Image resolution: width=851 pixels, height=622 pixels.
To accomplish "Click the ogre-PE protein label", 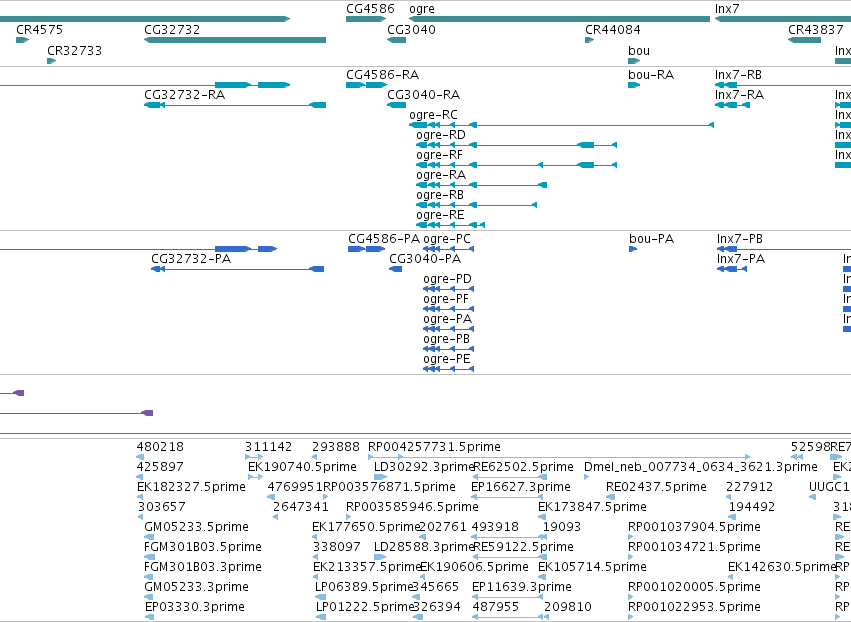I will coord(447,359).
